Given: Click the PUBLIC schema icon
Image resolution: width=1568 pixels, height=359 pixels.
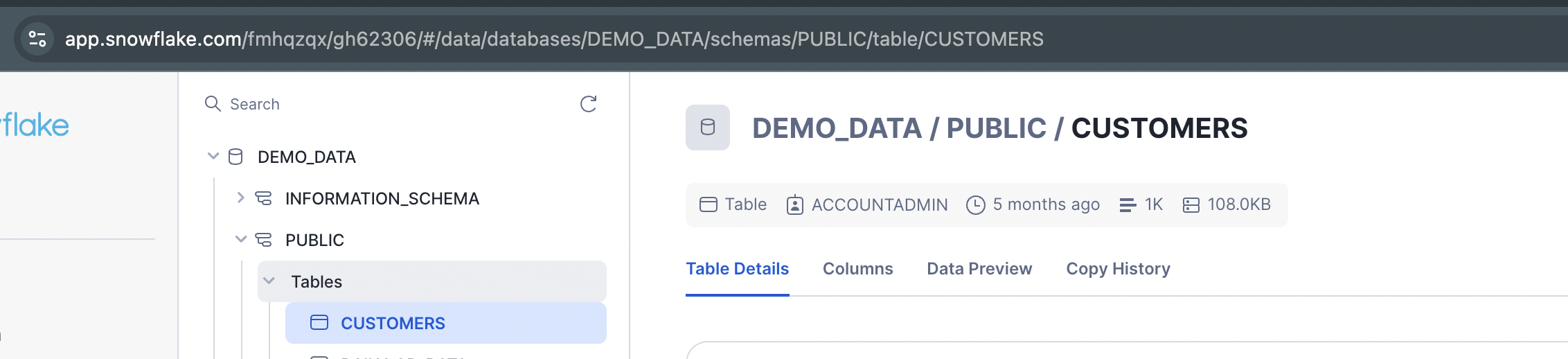Looking at the screenshot, I should [263, 240].
